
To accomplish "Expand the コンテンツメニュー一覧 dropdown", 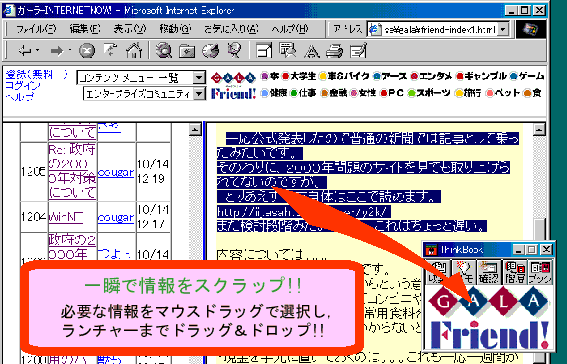I will 199,77.
